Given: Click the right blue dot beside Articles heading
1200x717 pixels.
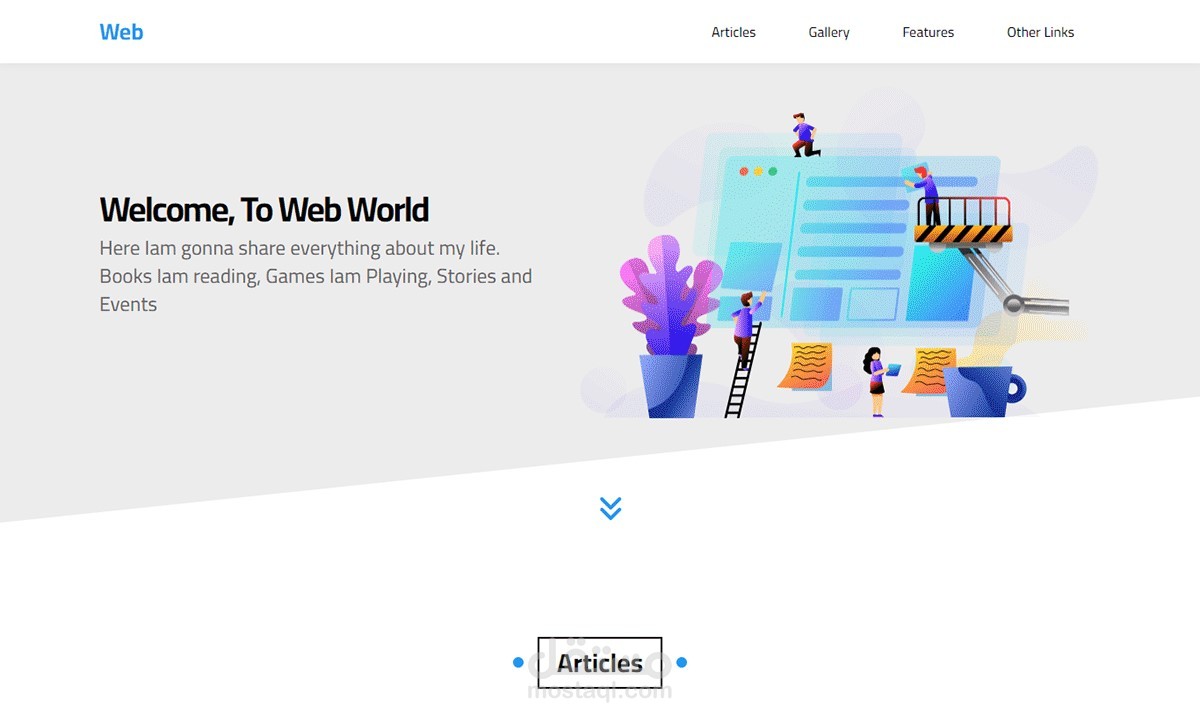Looking at the screenshot, I should pyautogui.click(x=682, y=662).
